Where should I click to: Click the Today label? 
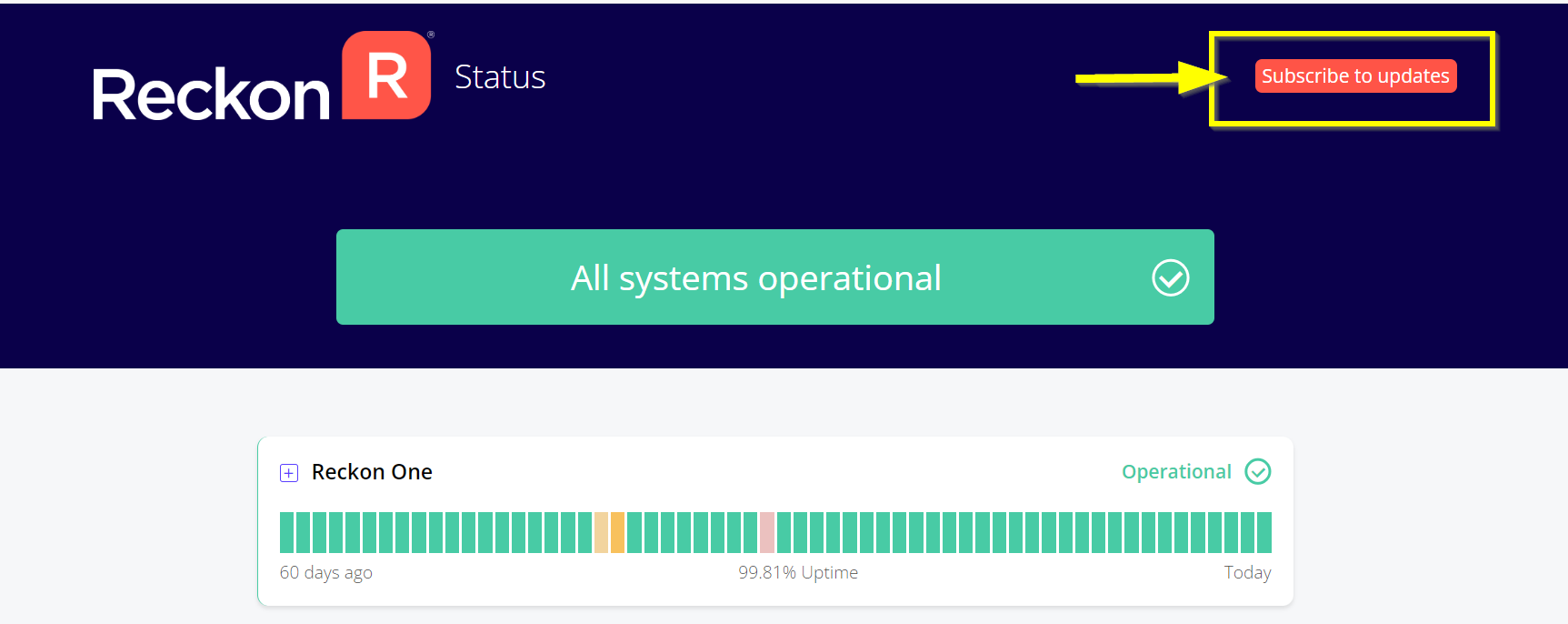point(1247,572)
